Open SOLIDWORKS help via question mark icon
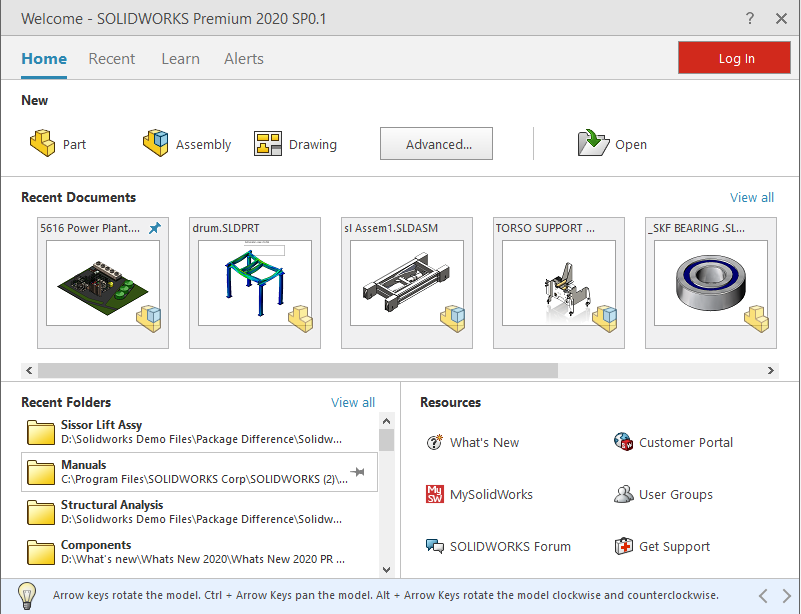 point(749,18)
